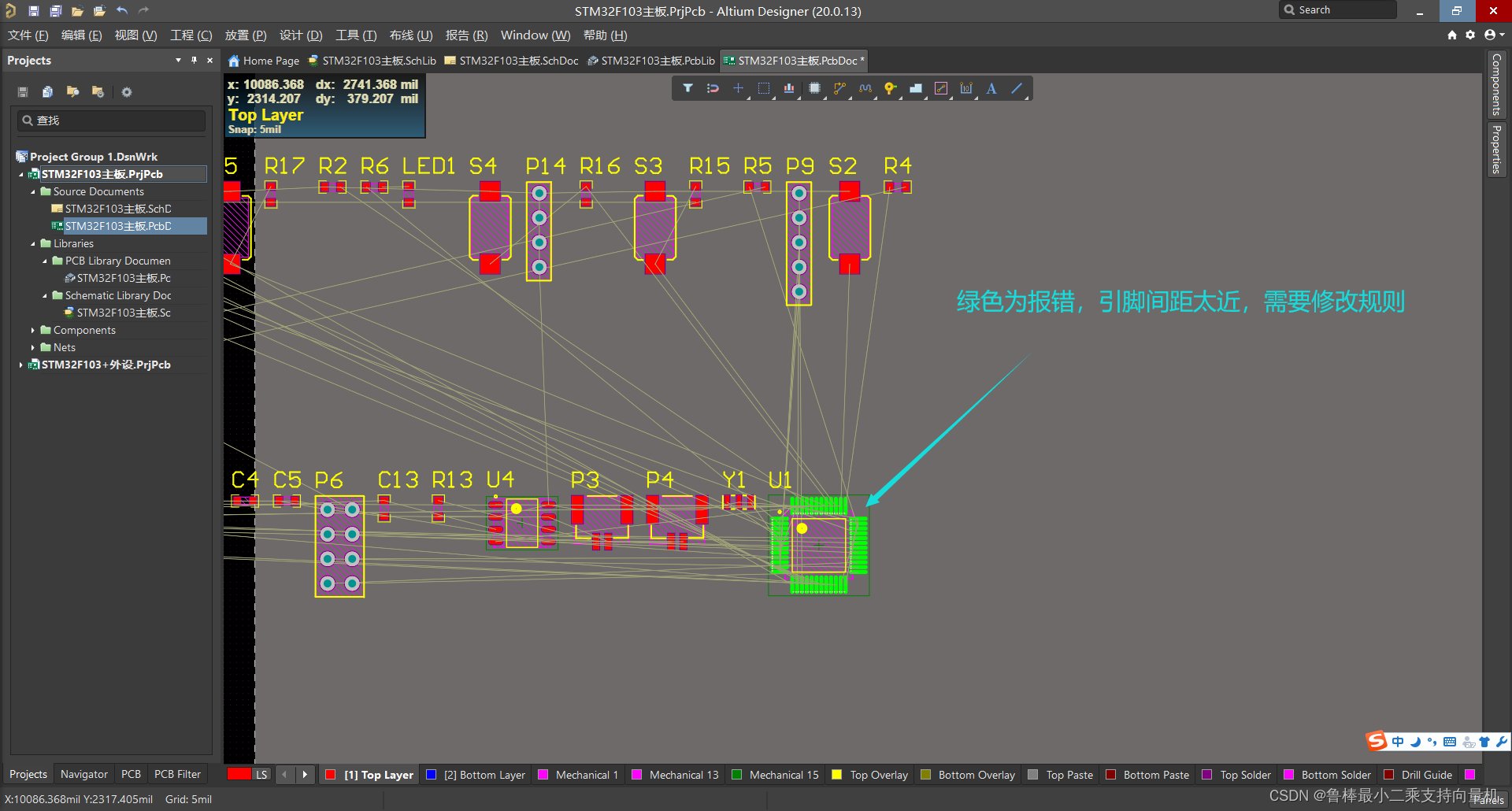The height and width of the screenshot is (811, 1512).
Task: Open the PCB Filter panel tab
Action: pos(177,774)
